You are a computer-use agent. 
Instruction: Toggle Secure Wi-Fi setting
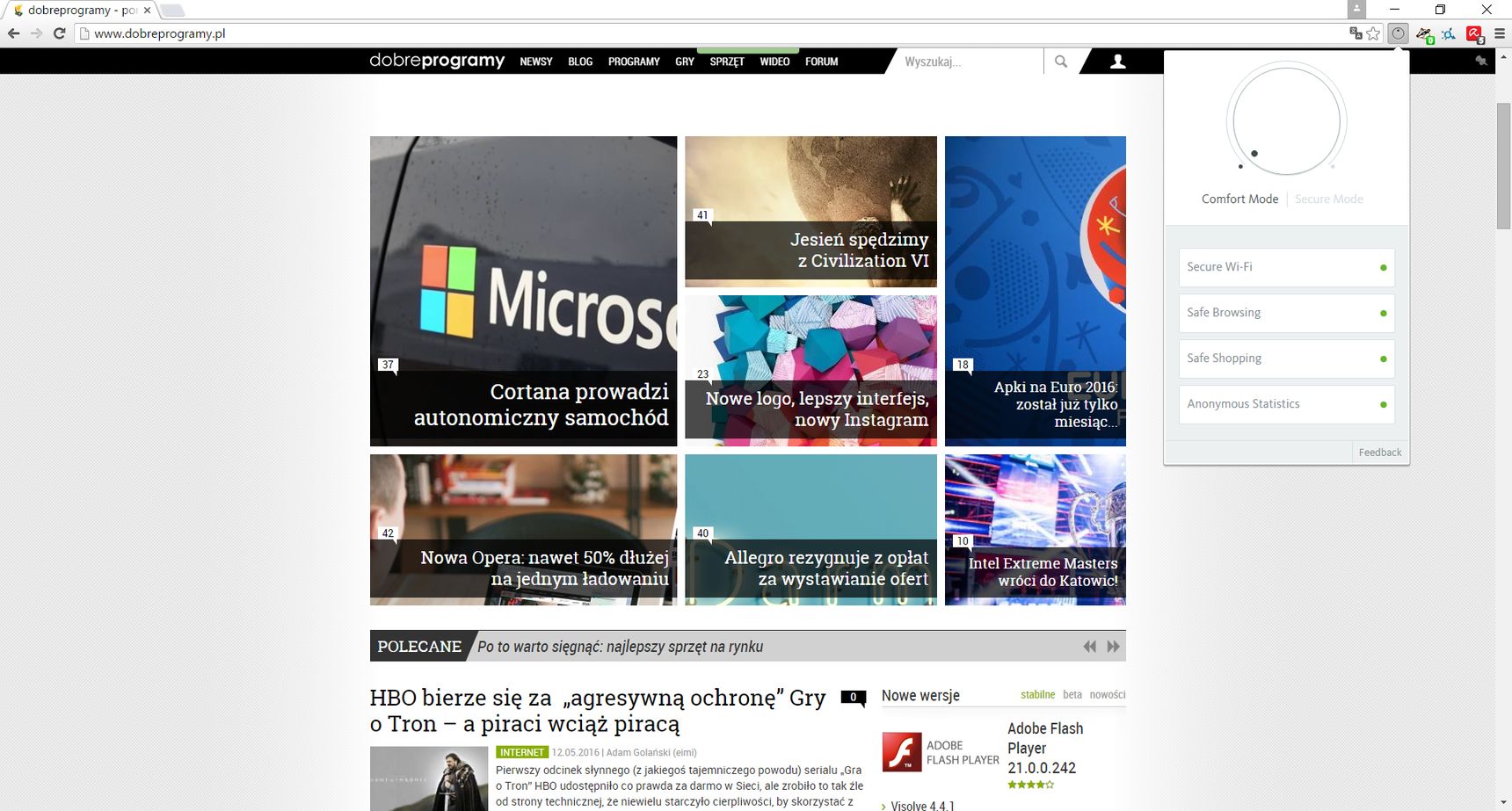(x=1286, y=267)
